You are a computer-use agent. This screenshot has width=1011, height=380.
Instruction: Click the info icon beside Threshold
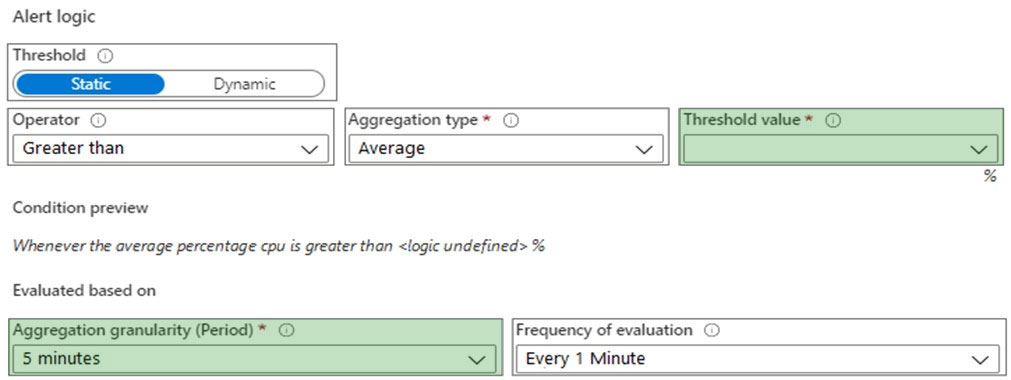pos(107,55)
